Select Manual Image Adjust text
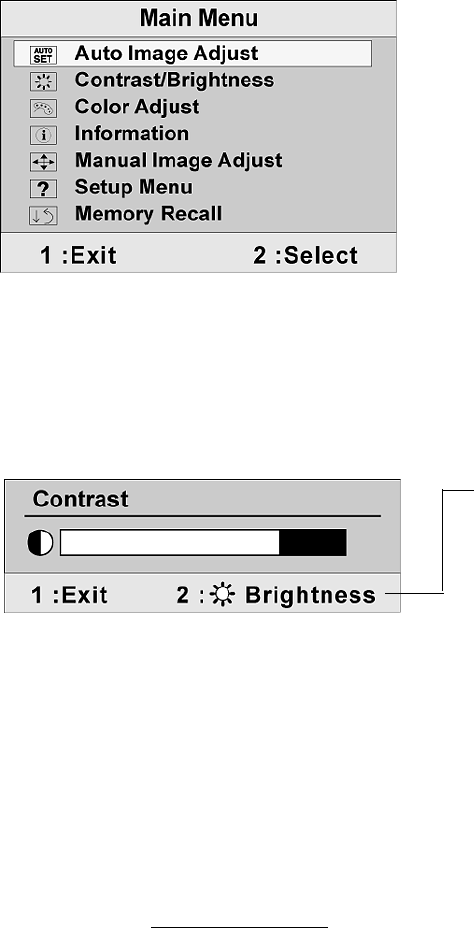This screenshot has height=928, width=474. [x=178, y=160]
